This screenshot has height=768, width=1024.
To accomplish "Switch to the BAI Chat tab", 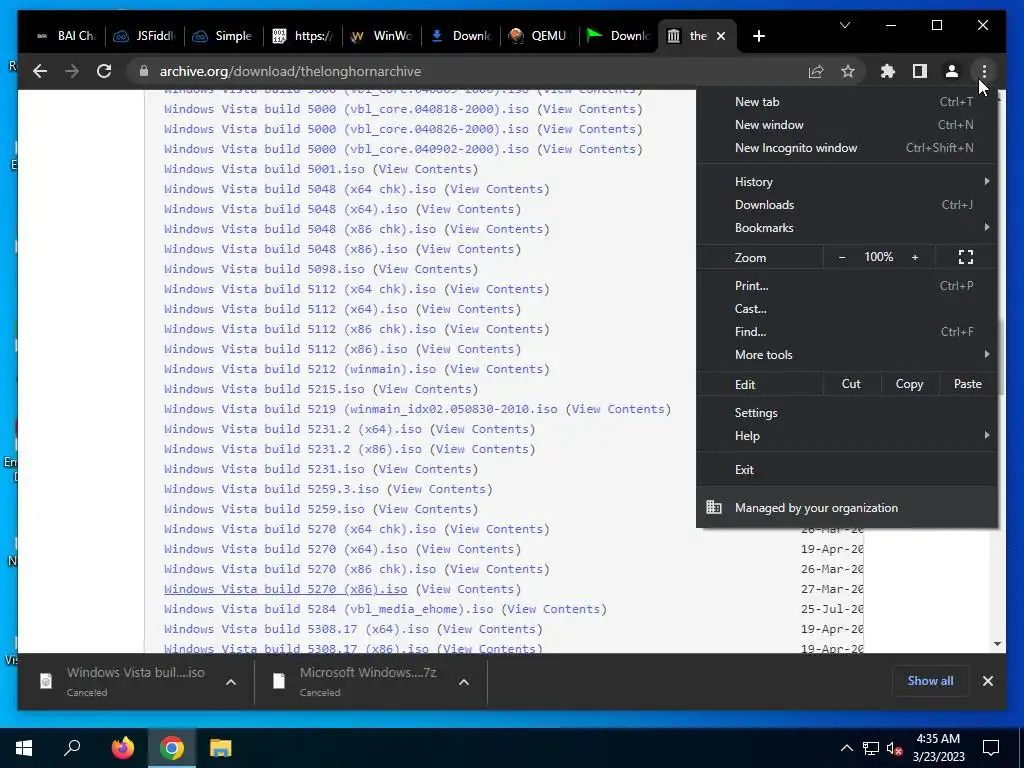I will (66, 36).
